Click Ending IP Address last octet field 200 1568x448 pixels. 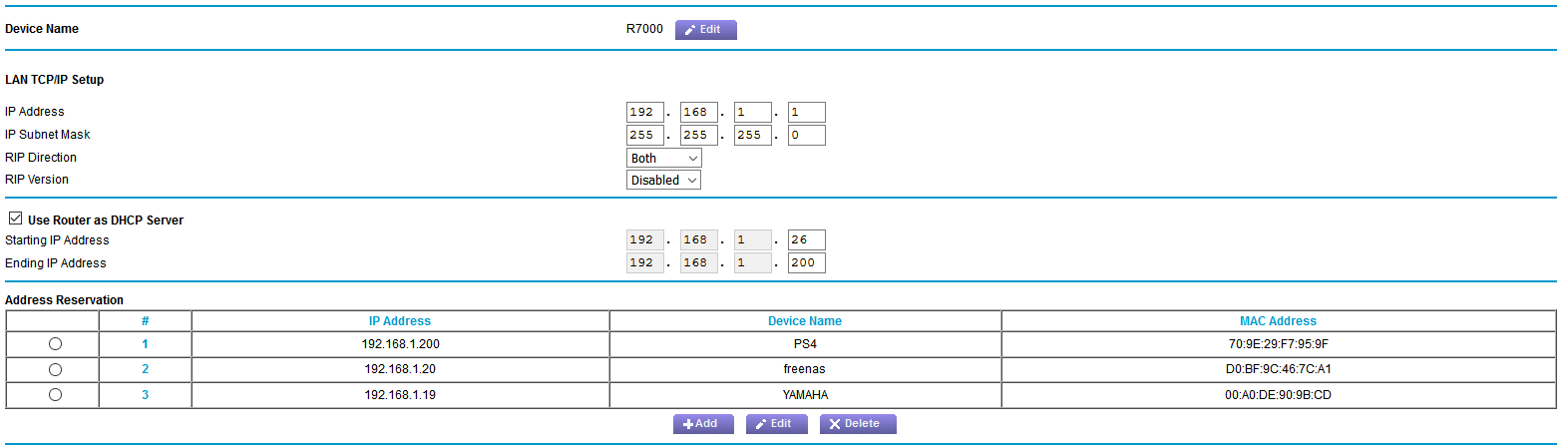click(x=807, y=262)
